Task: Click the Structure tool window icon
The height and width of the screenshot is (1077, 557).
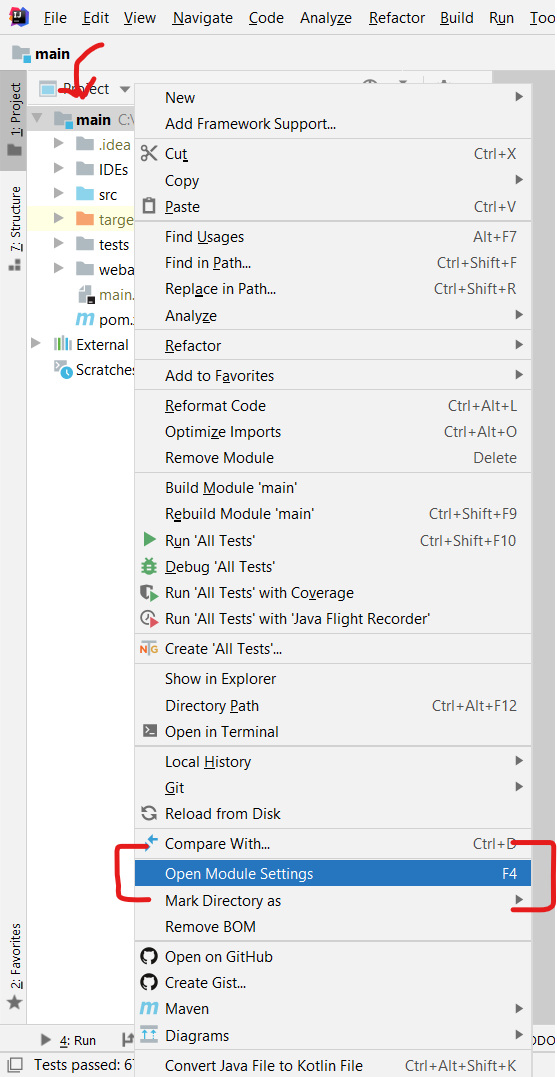Action: click(14, 264)
